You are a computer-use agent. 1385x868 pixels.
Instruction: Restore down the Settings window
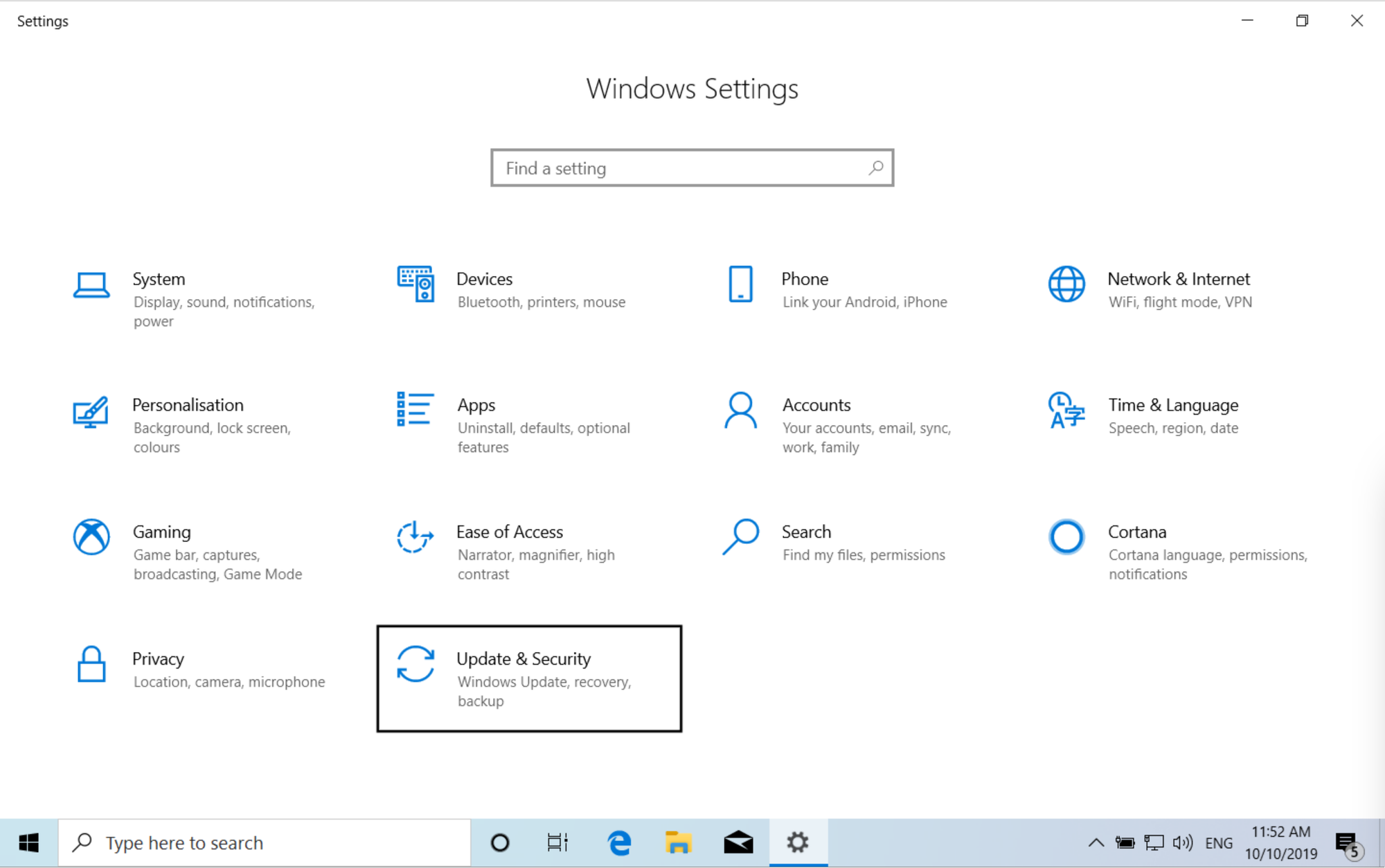coord(1302,21)
